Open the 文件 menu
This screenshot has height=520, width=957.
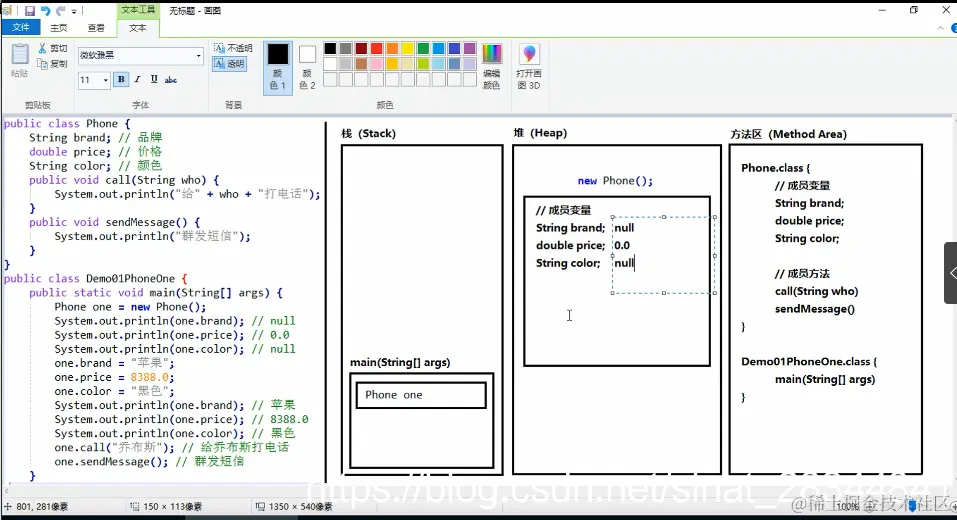point(21,27)
